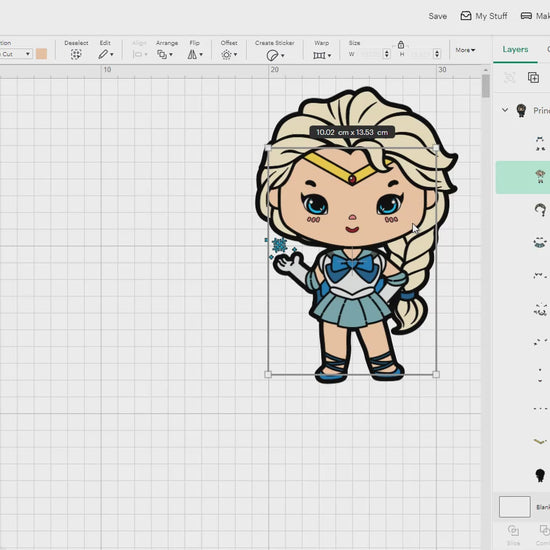
Task: Select the yellow tiara layer thumbnail
Action: click(x=540, y=441)
